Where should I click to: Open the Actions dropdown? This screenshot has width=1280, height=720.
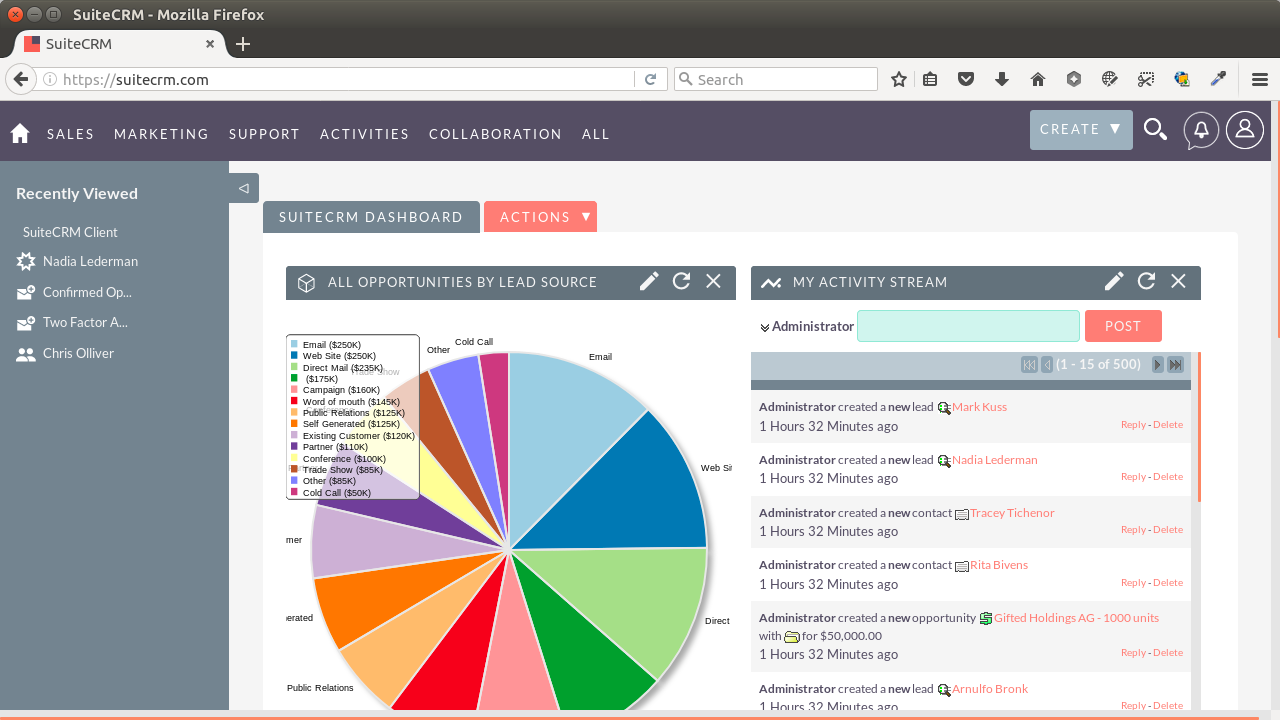540,216
